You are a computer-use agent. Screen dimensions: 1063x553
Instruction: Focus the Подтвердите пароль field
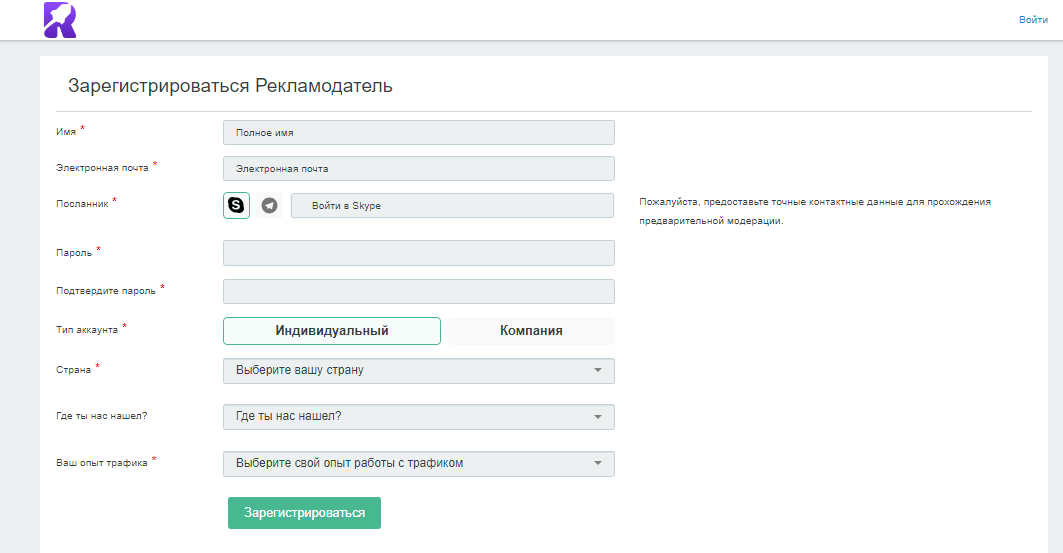tap(419, 291)
